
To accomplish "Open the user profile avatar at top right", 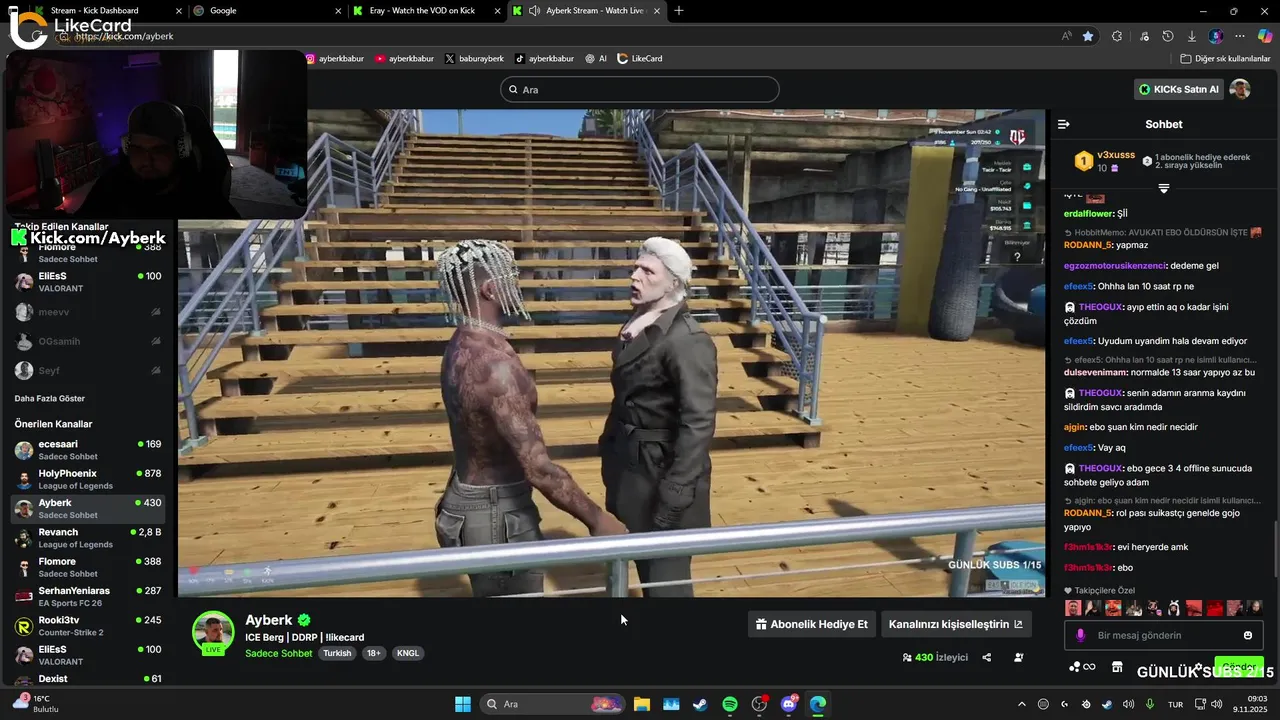I will [1240, 89].
